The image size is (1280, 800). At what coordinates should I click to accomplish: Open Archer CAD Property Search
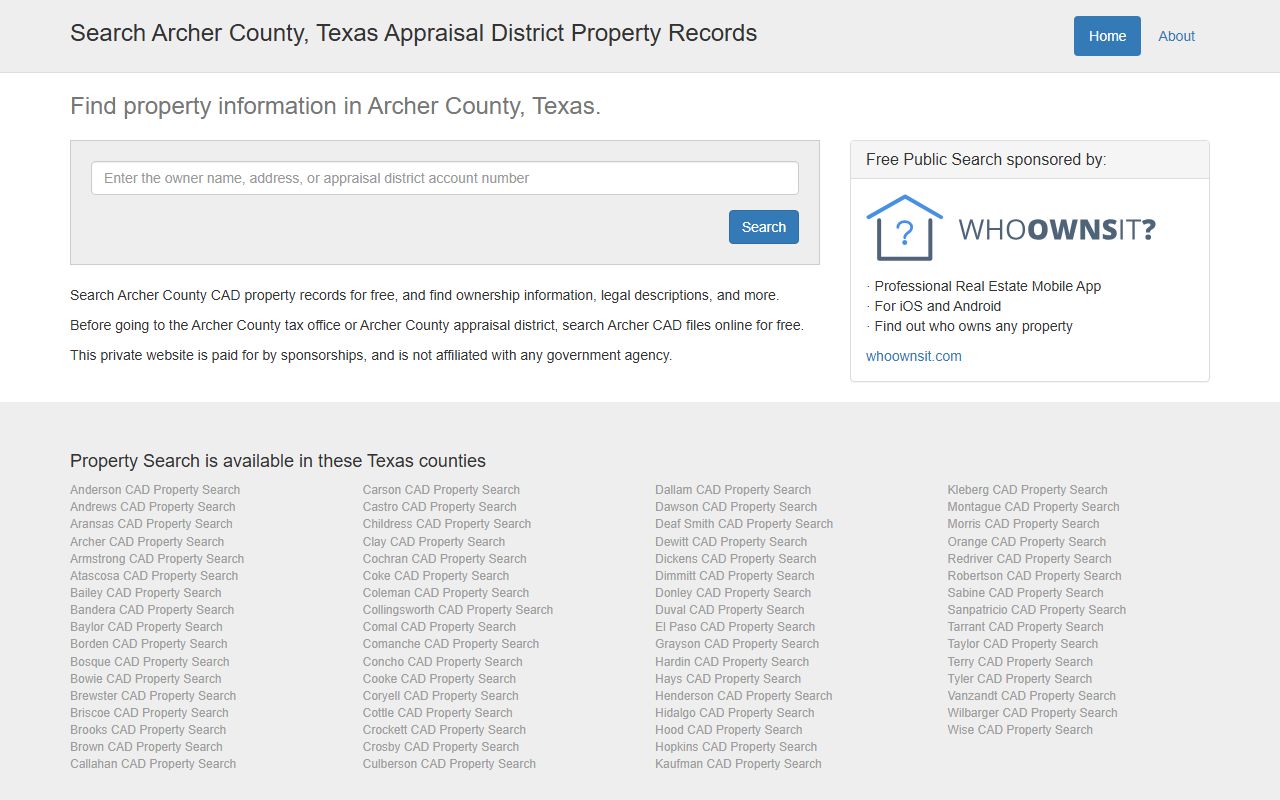pos(147,542)
